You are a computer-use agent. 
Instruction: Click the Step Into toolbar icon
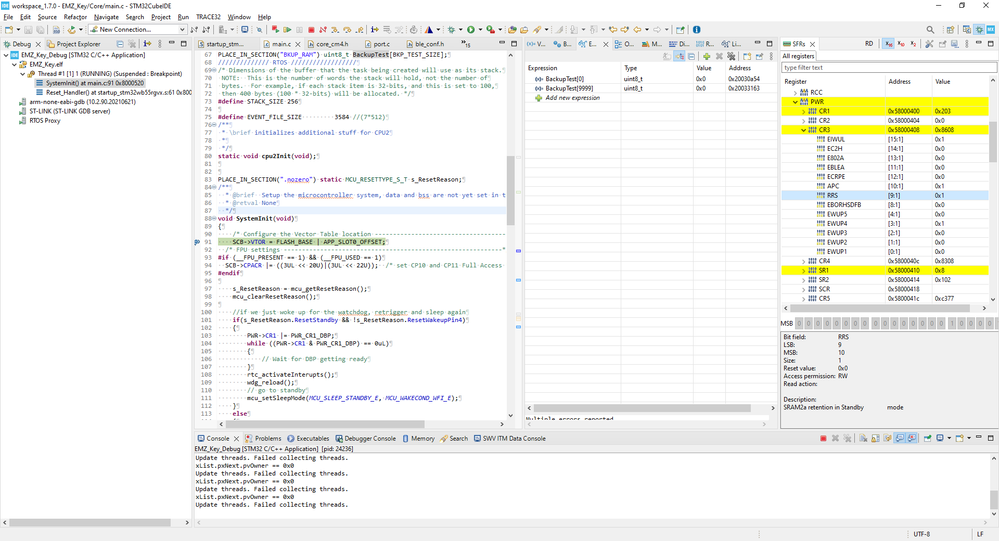(334, 29)
